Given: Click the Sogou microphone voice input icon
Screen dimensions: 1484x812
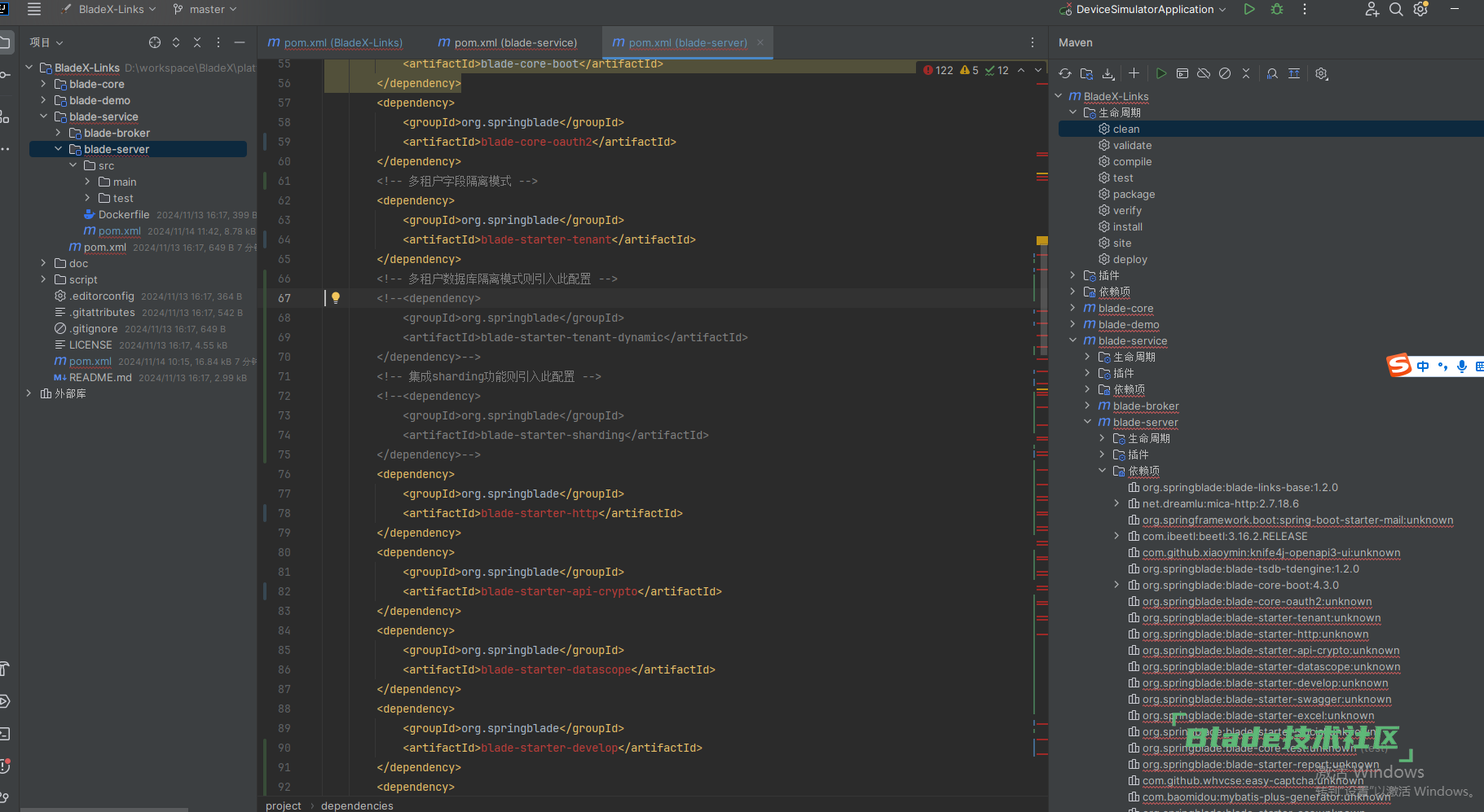Looking at the screenshot, I should coord(1462,366).
